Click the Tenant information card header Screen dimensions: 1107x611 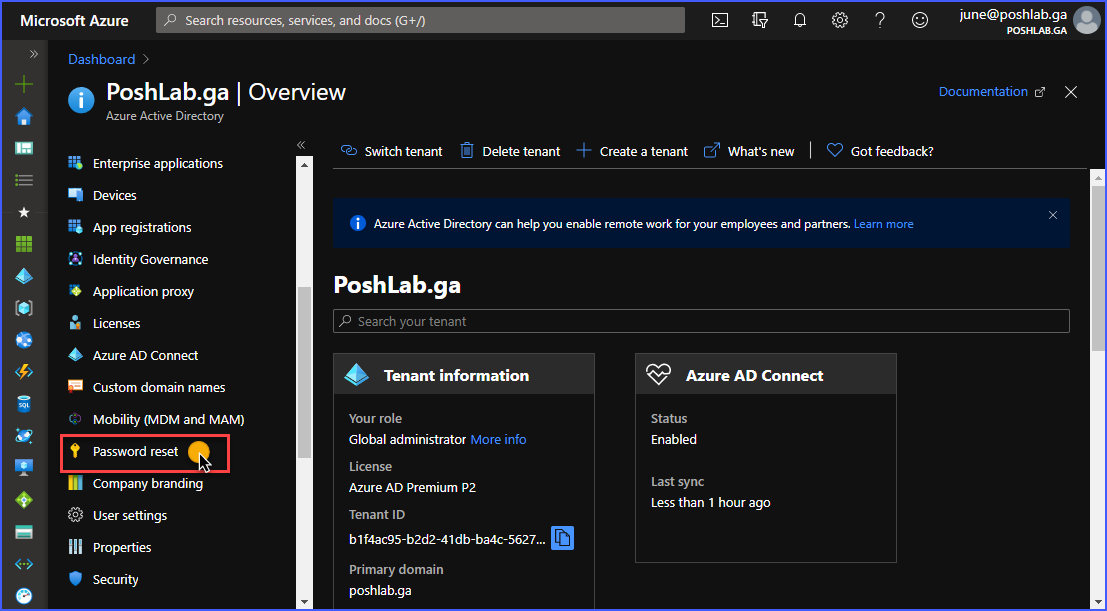463,374
